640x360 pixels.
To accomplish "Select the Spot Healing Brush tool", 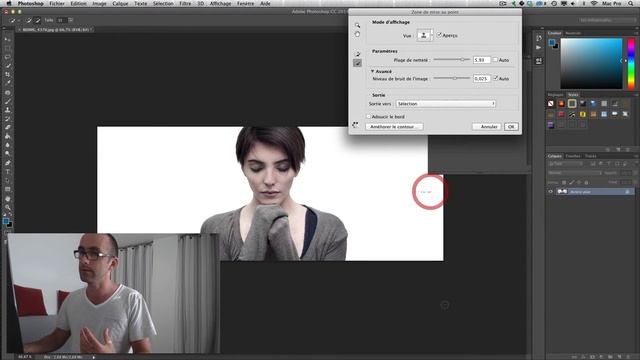I will 7,93.
